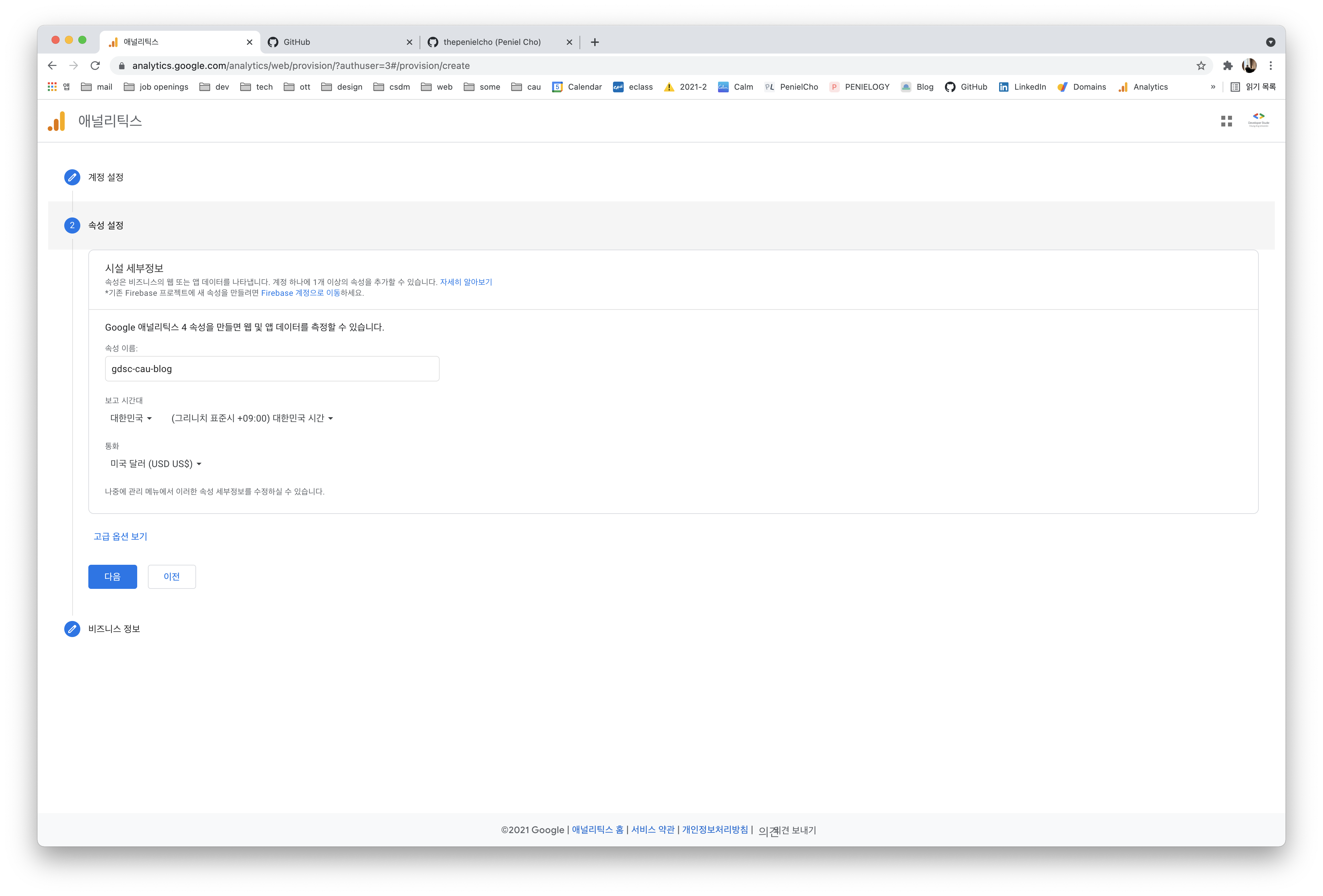Open the new tab plus button
The width and height of the screenshot is (1323, 896).
[x=594, y=41]
